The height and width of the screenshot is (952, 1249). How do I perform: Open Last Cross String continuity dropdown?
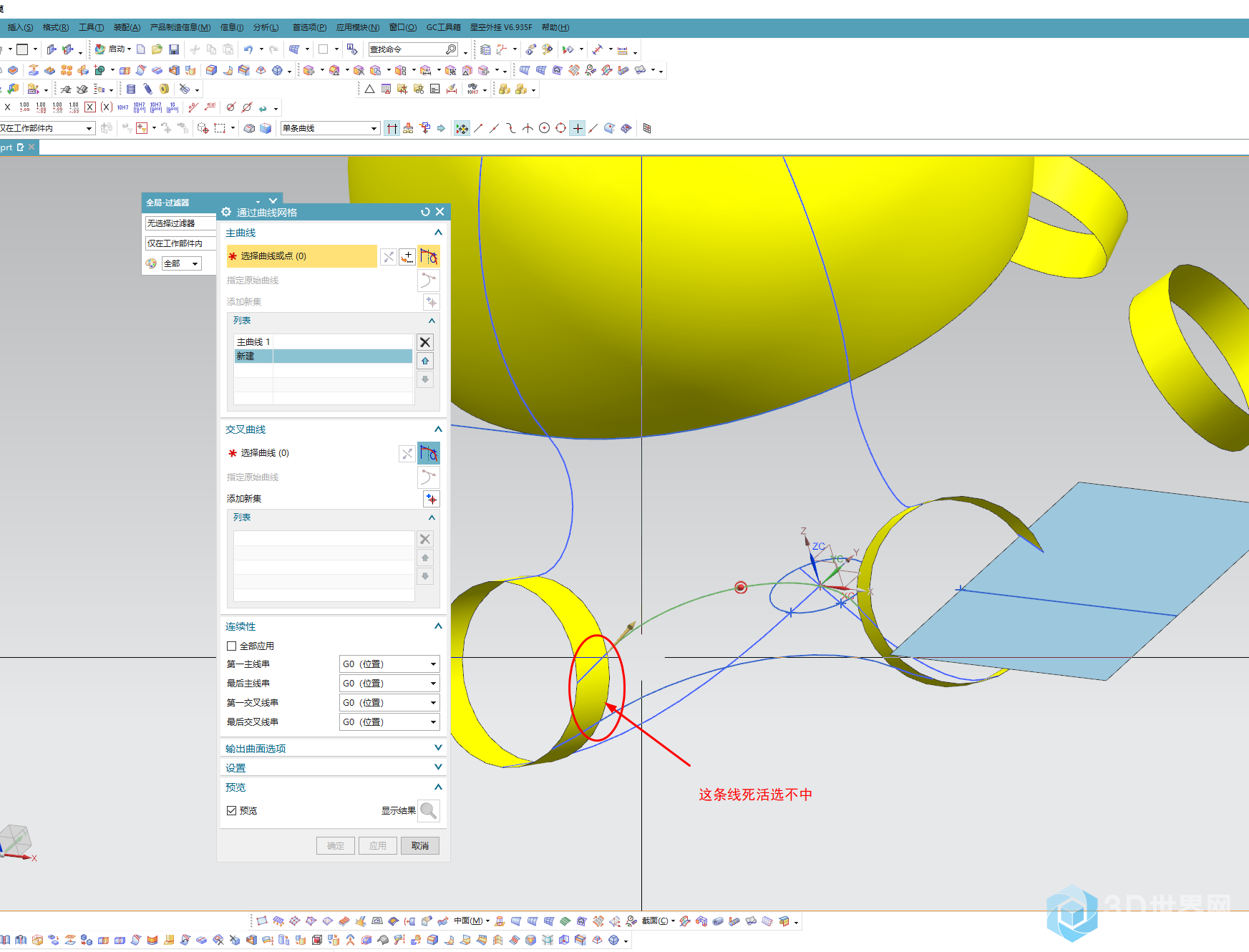[x=389, y=722]
